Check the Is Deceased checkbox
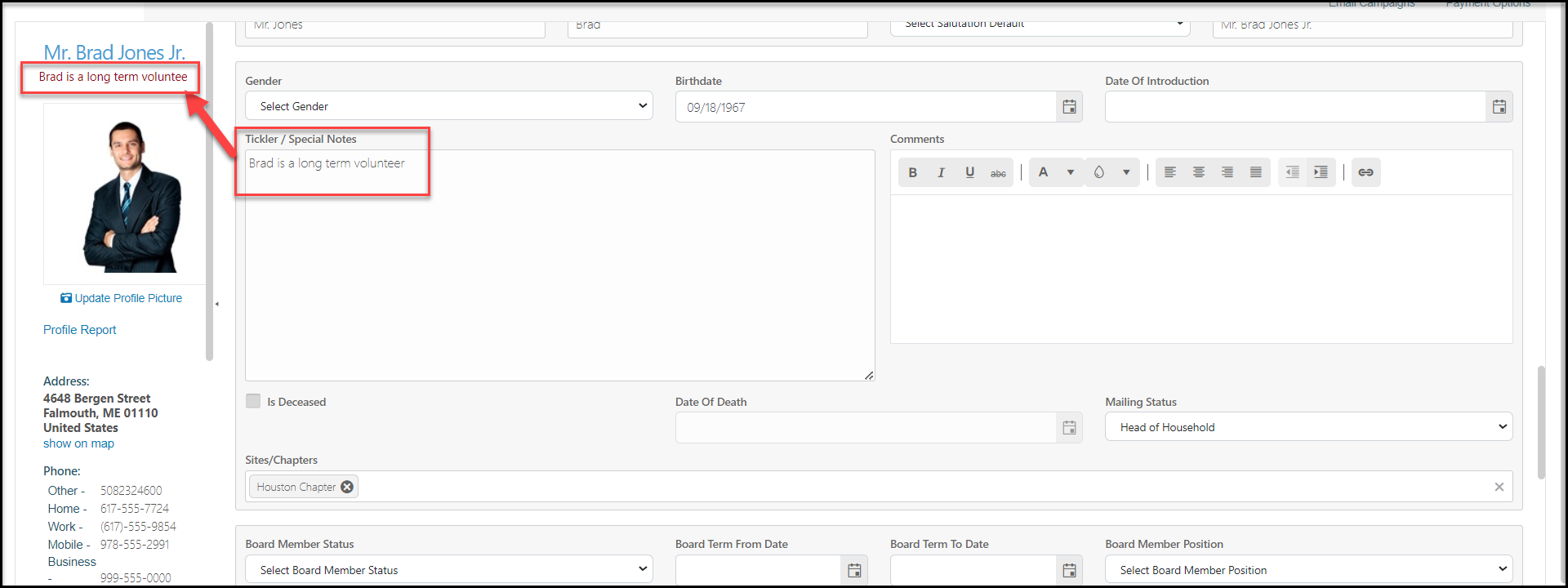The width and height of the screenshot is (1568, 588). 253,401
